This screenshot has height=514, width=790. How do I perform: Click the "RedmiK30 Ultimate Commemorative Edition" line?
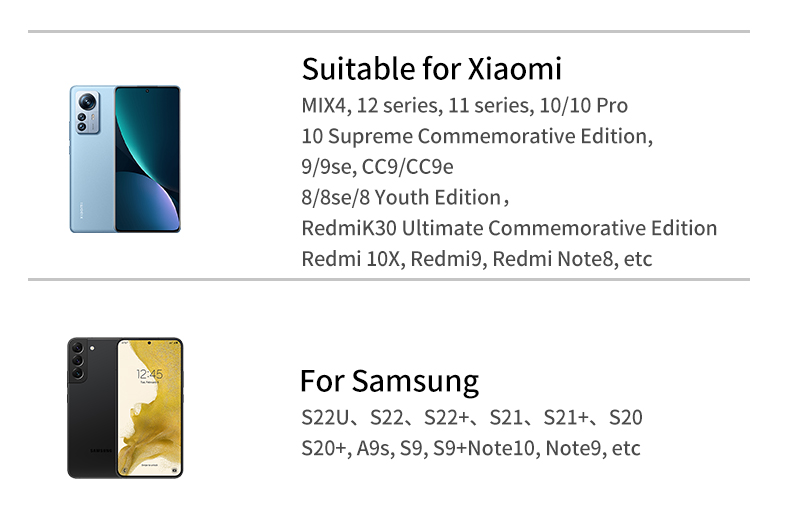click(x=509, y=228)
